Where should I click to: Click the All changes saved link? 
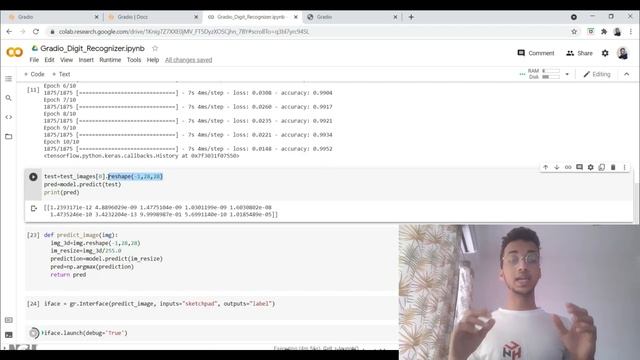pyautogui.click(x=189, y=60)
